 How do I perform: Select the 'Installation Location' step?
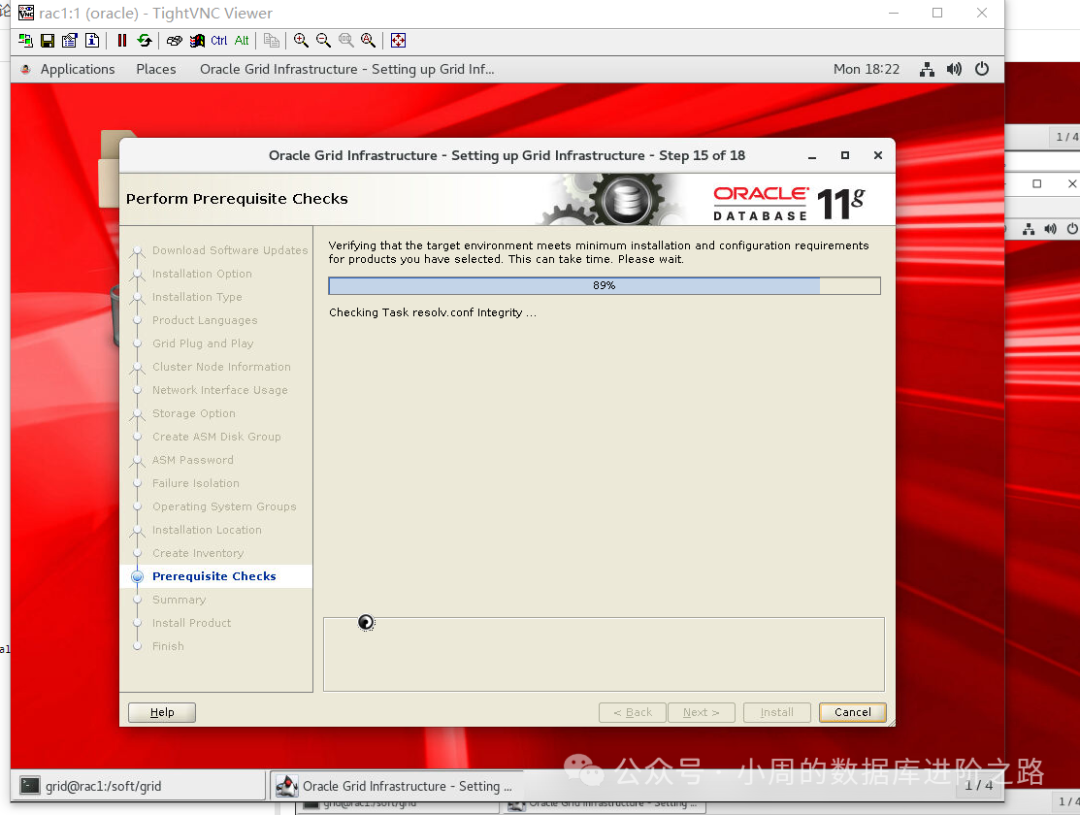tap(207, 530)
